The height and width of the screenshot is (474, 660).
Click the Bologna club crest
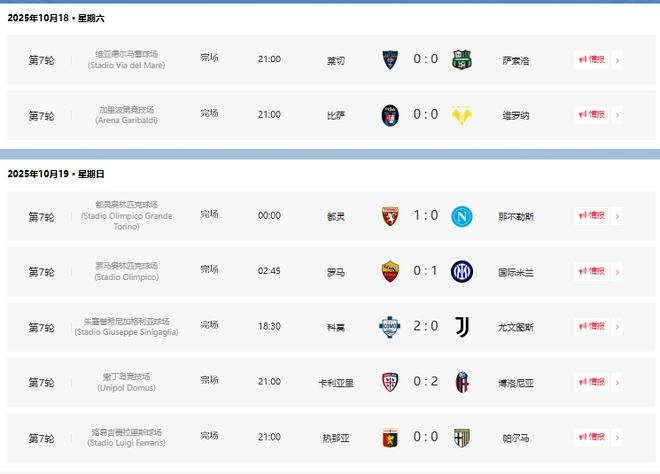click(x=461, y=382)
